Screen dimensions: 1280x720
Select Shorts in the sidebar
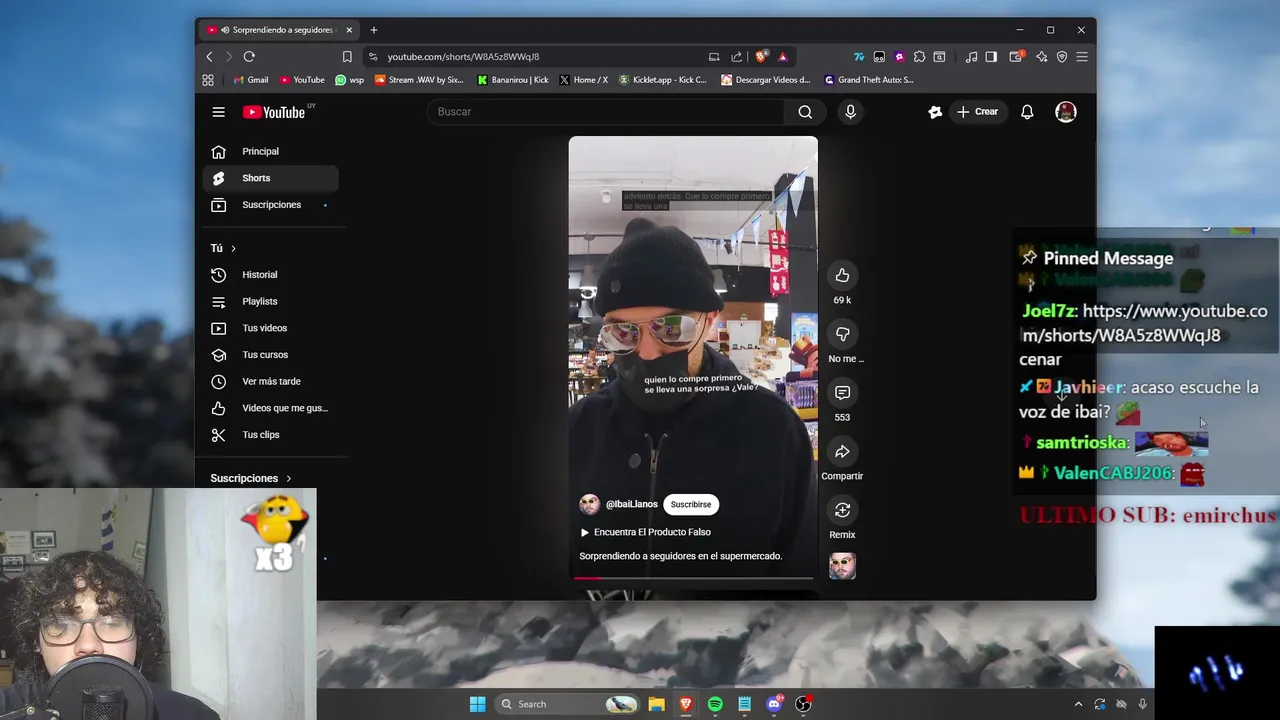coord(271,178)
